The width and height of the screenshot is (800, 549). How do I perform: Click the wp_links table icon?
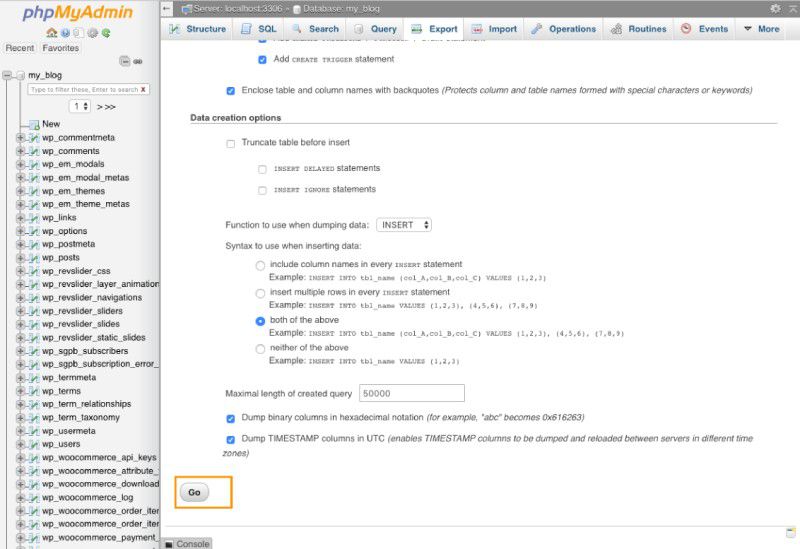pyautogui.click(x=34, y=218)
